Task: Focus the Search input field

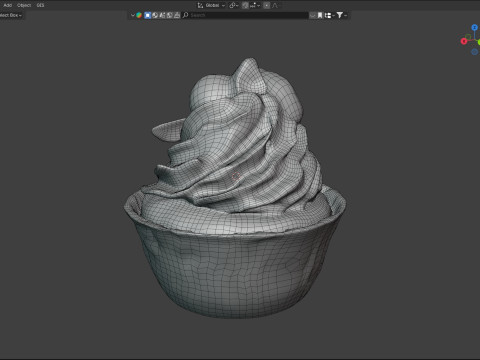Action: 248,15
